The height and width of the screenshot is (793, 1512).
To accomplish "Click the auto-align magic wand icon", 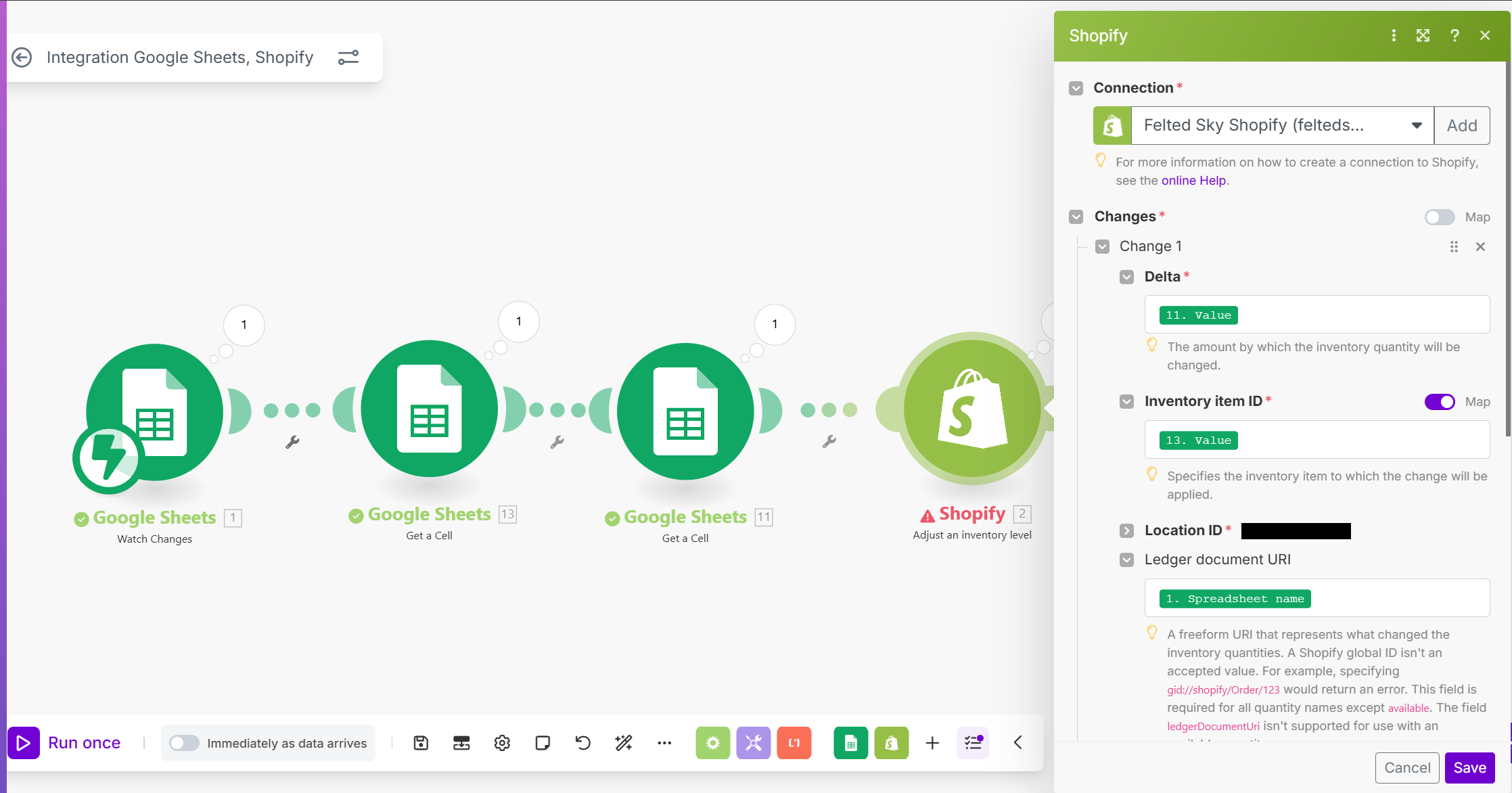I will click(x=624, y=743).
